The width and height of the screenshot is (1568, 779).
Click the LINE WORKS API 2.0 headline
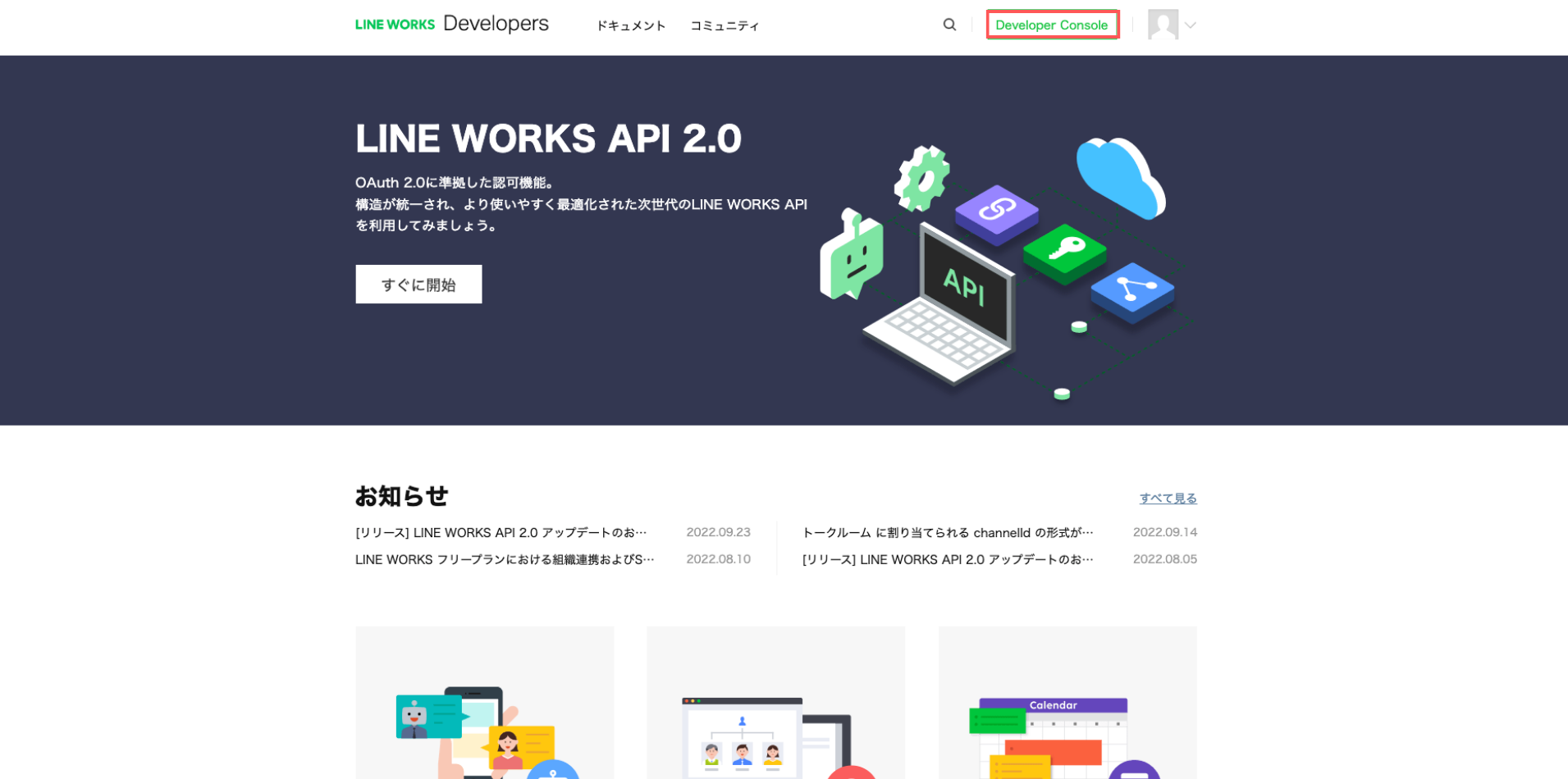coord(548,139)
